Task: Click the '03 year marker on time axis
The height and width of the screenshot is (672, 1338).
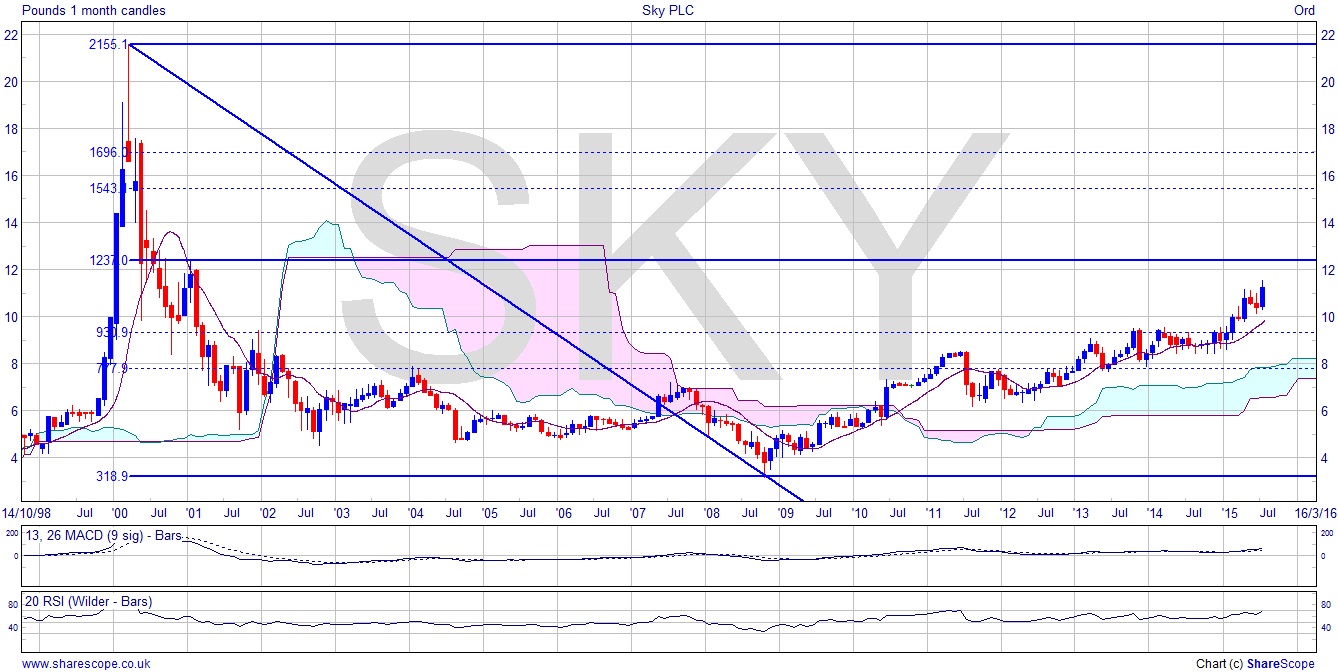Action: tap(343, 512)
